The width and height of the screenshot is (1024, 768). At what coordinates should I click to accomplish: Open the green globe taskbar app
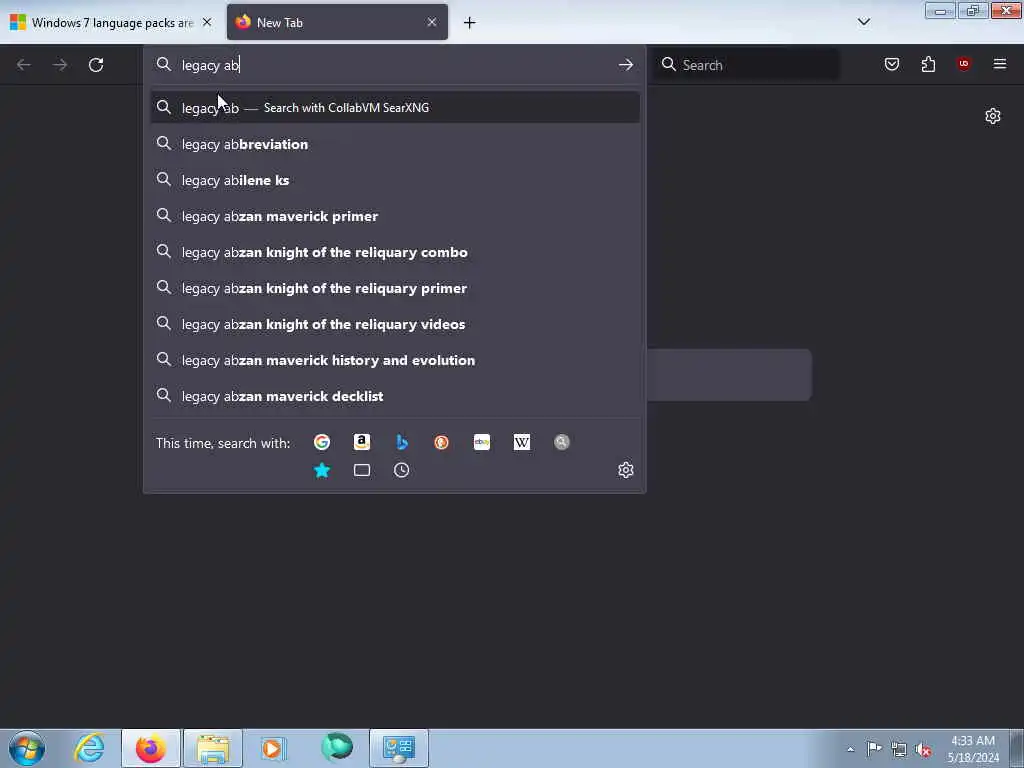tap(337, 748)
